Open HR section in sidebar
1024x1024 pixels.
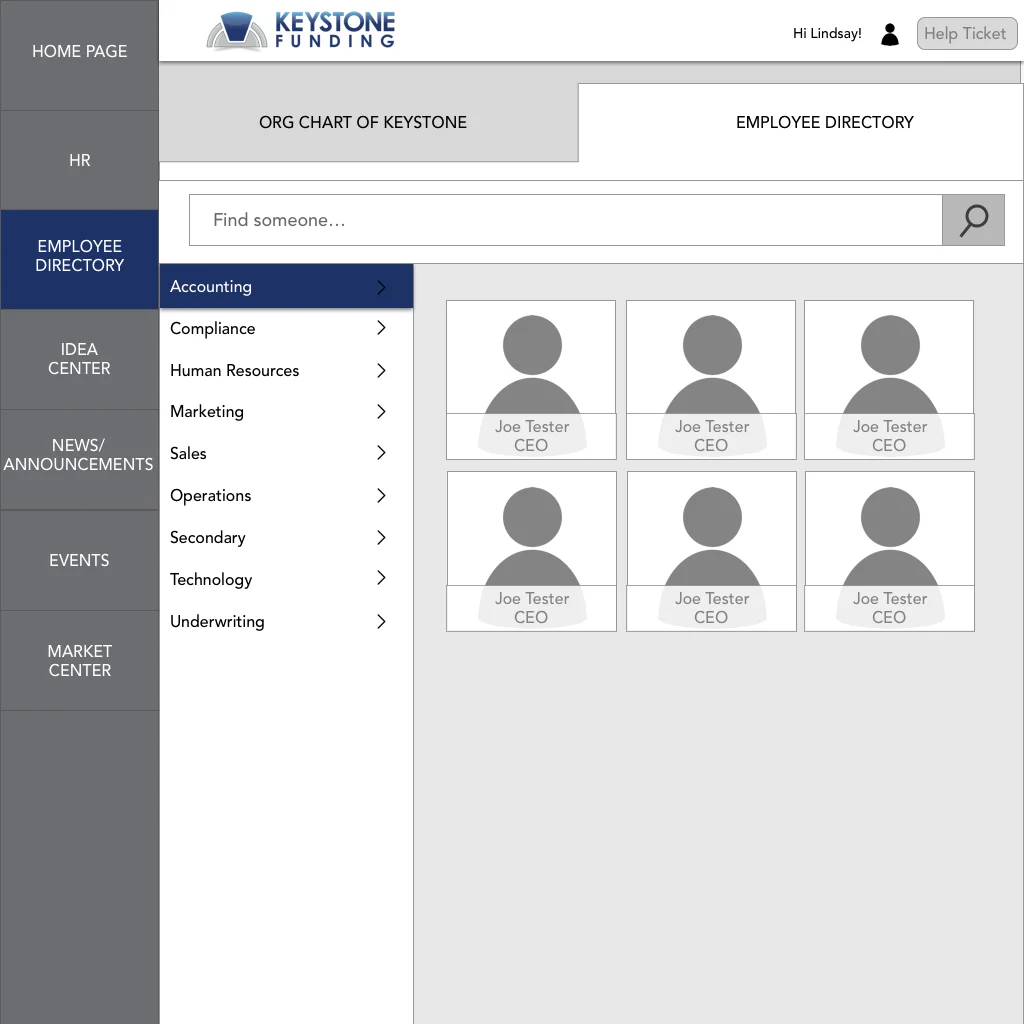click(x=80, y=160)
